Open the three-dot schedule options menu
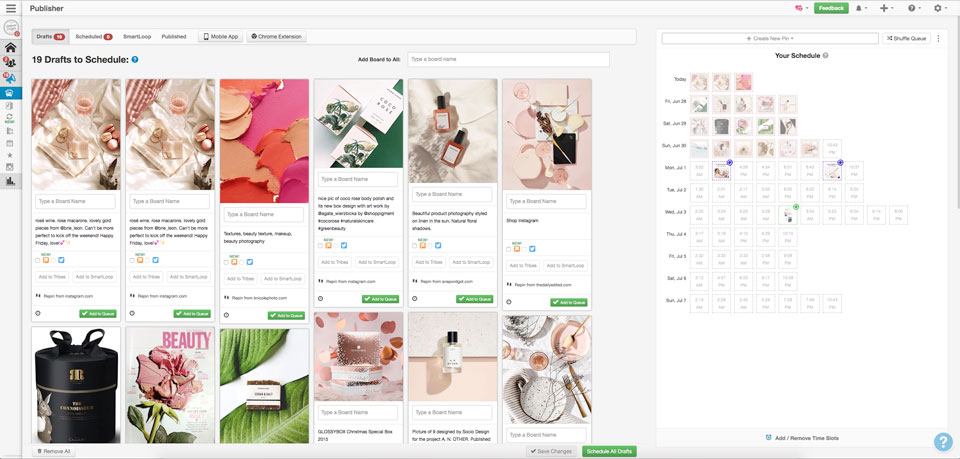The height and width of the screenshot is (459, 960). 939,38
